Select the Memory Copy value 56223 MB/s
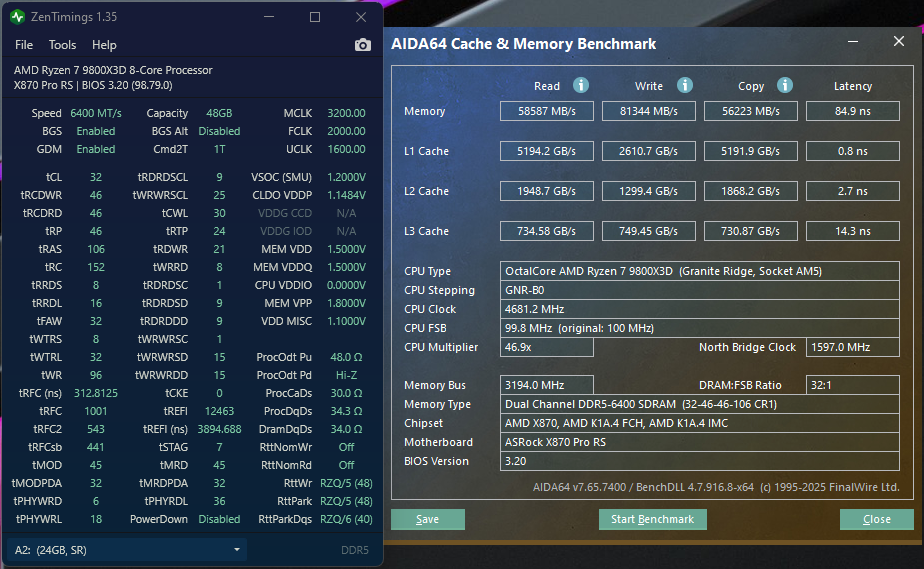The height and width of the screenshot is (569, 924). (x=751, y=111)
